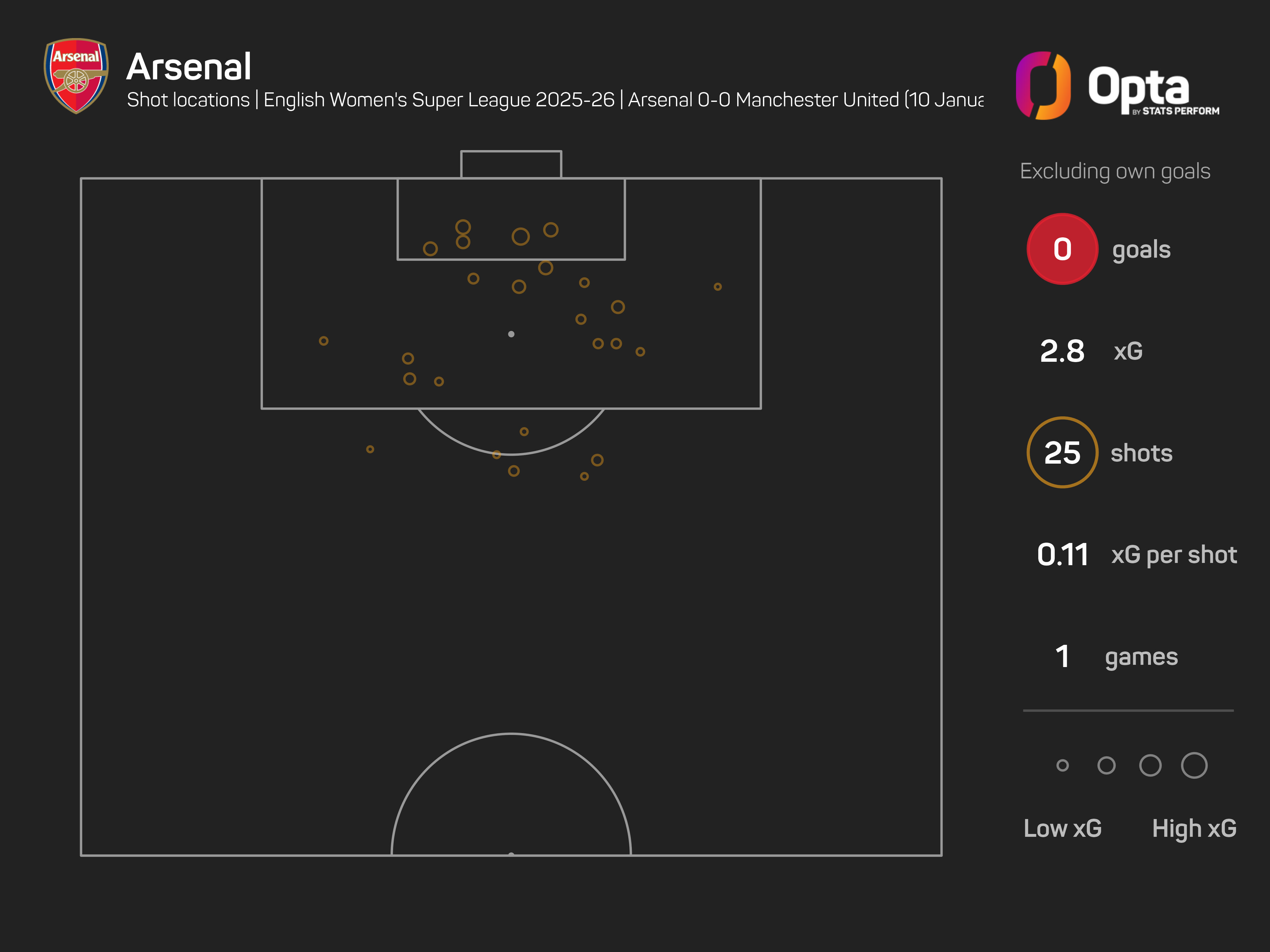Click the Excluding own goals note

[x=1115, y=171]
